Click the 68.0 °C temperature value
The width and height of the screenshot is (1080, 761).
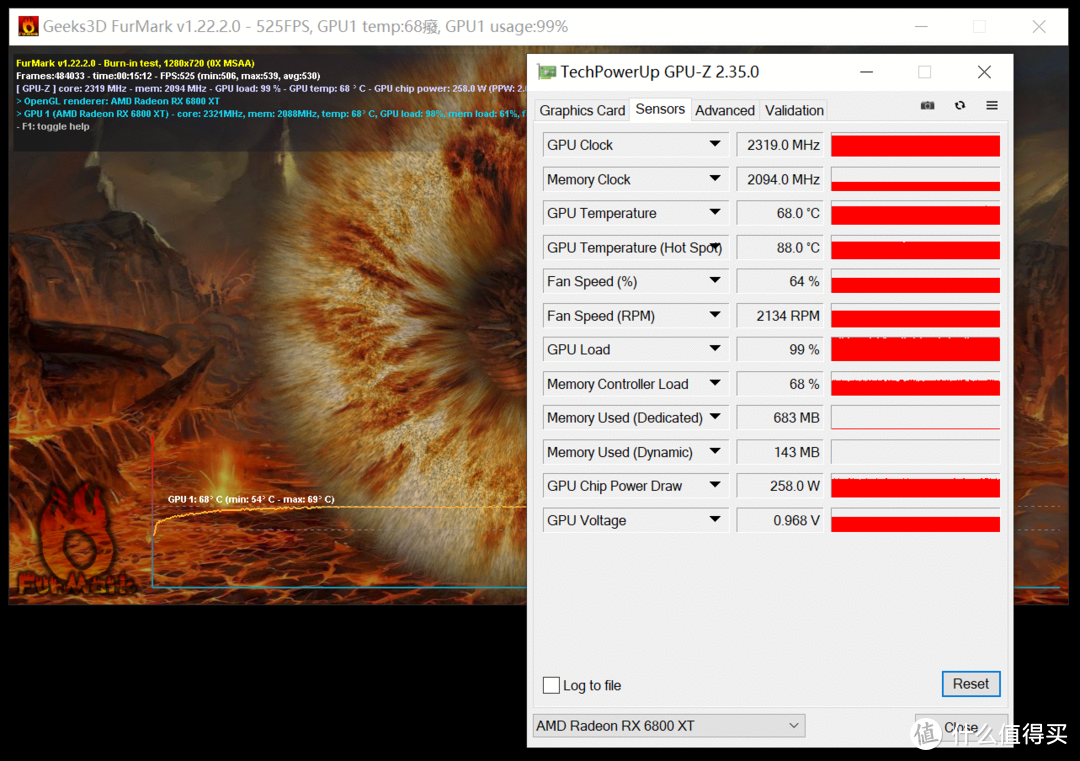tap(780, 213)
